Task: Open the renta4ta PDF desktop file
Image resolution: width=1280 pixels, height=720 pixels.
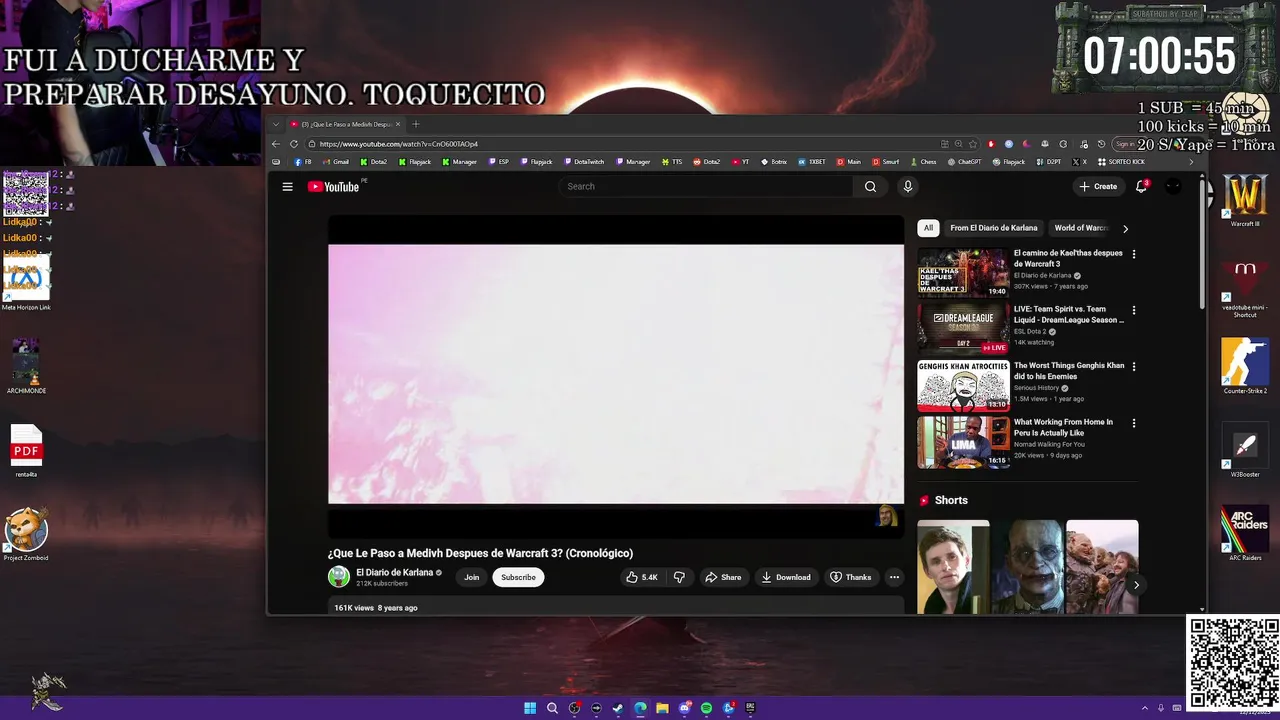Action: point(26,450)
